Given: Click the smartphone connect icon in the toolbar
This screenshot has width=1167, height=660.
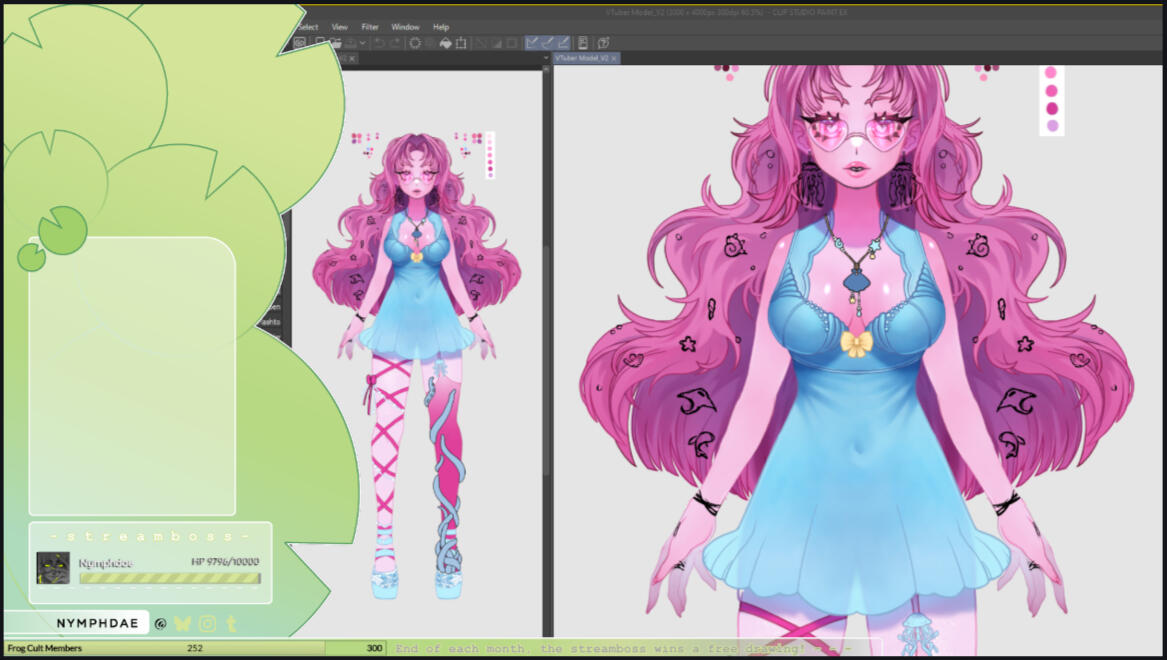Looking at the screenshot, I should coord(583,43).
